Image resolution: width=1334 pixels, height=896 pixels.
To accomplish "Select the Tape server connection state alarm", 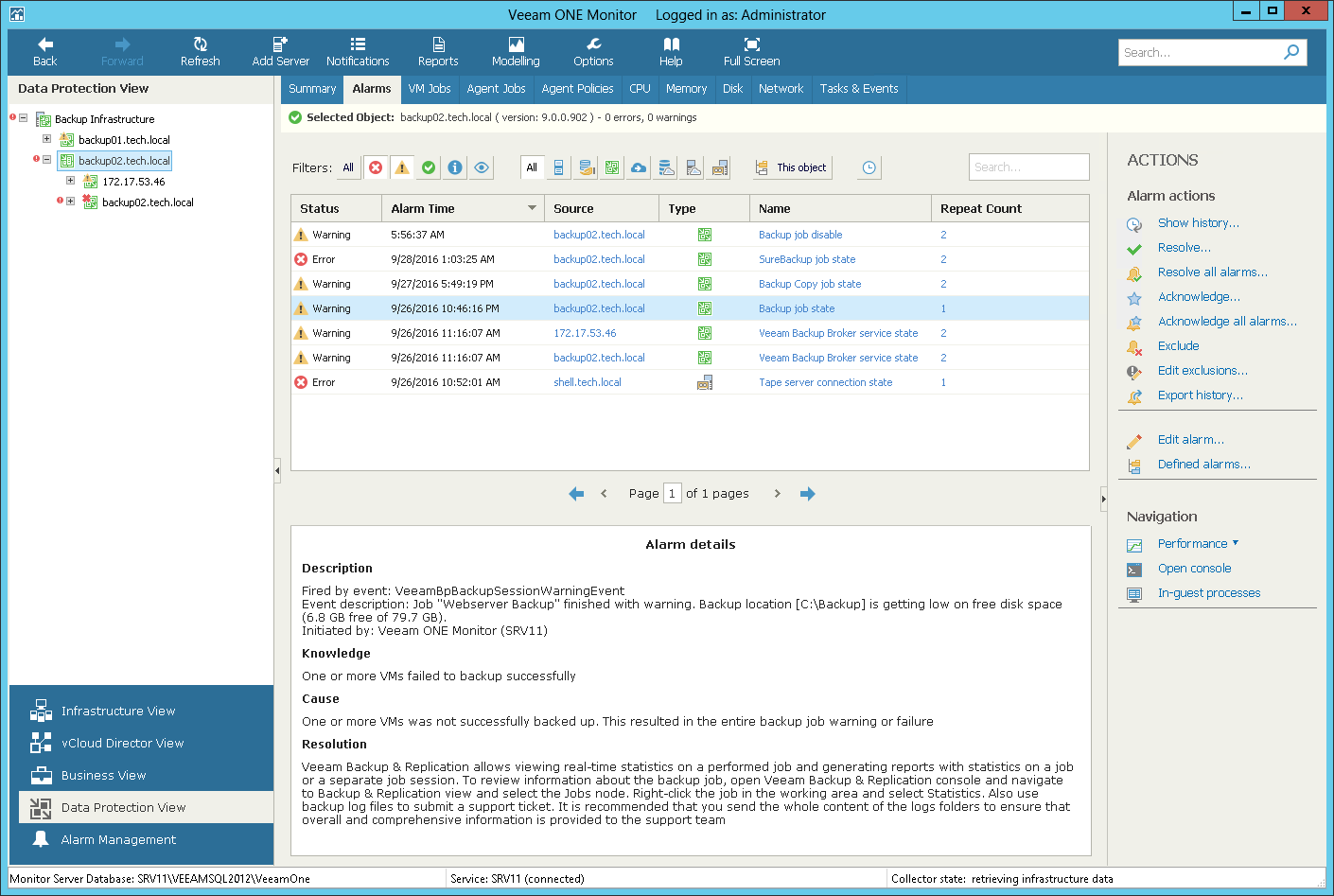I will [690, 382].
